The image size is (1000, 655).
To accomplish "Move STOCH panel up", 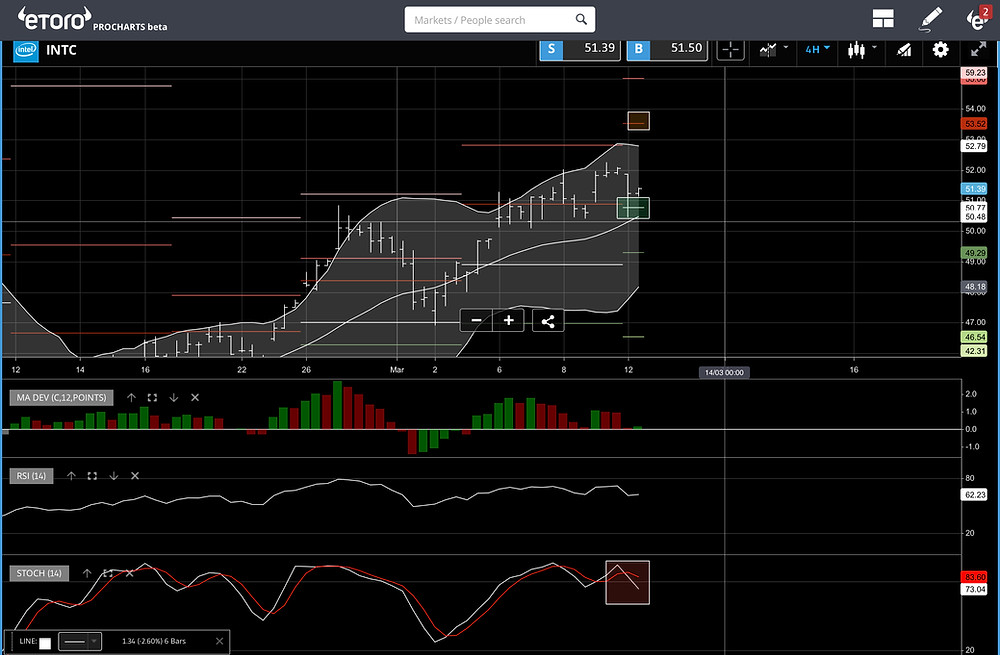I will pos(87,573).
